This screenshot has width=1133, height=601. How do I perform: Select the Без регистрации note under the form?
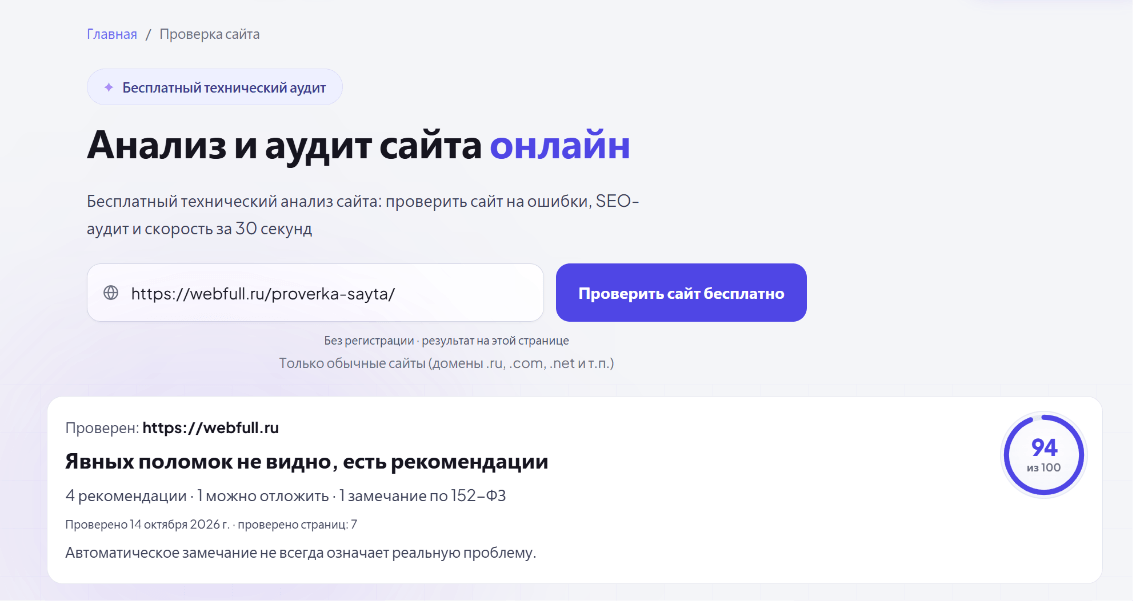tap(447, 340)
